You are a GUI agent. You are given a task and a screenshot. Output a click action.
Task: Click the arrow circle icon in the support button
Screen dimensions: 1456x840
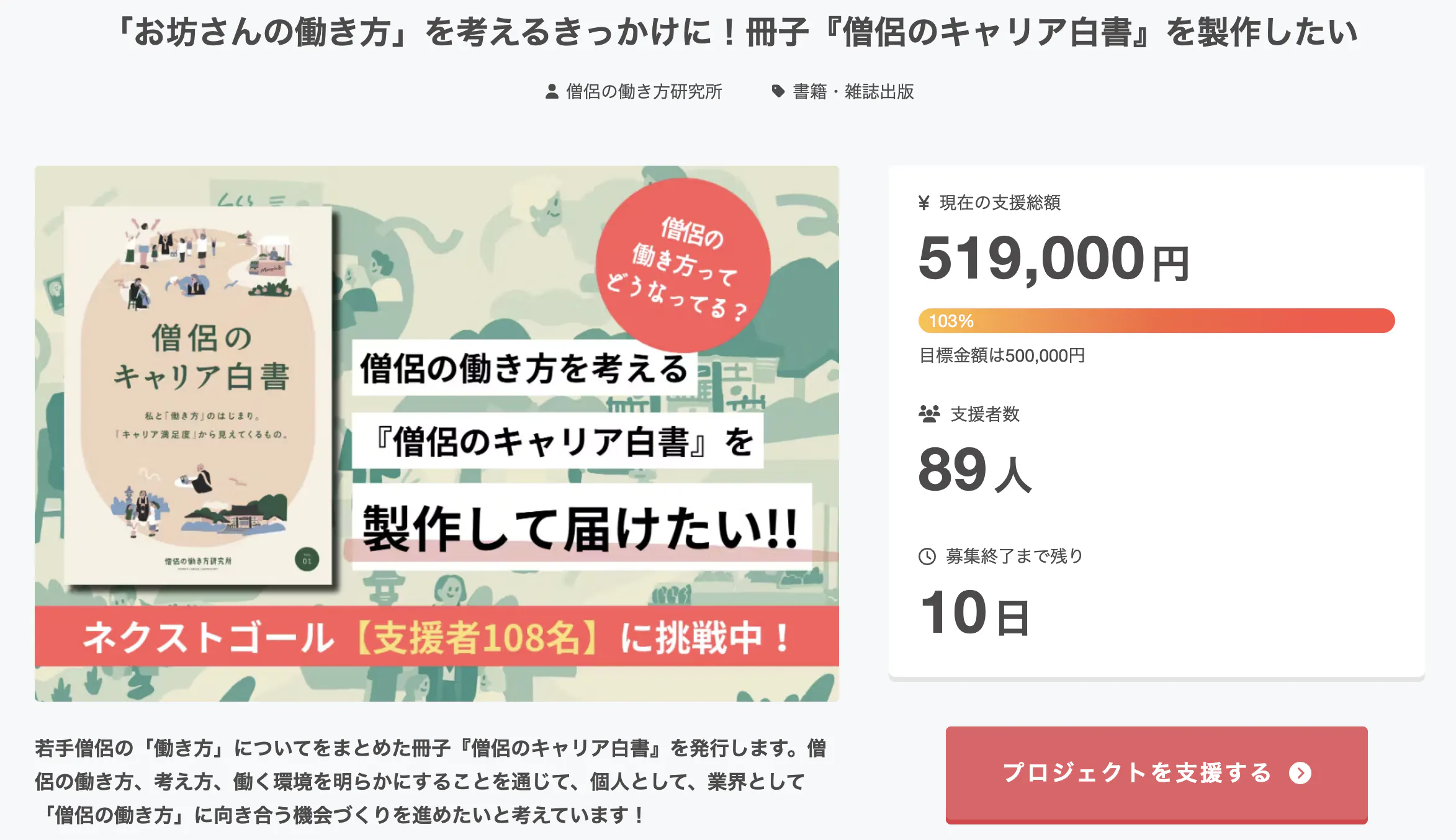click(1300, 773)
